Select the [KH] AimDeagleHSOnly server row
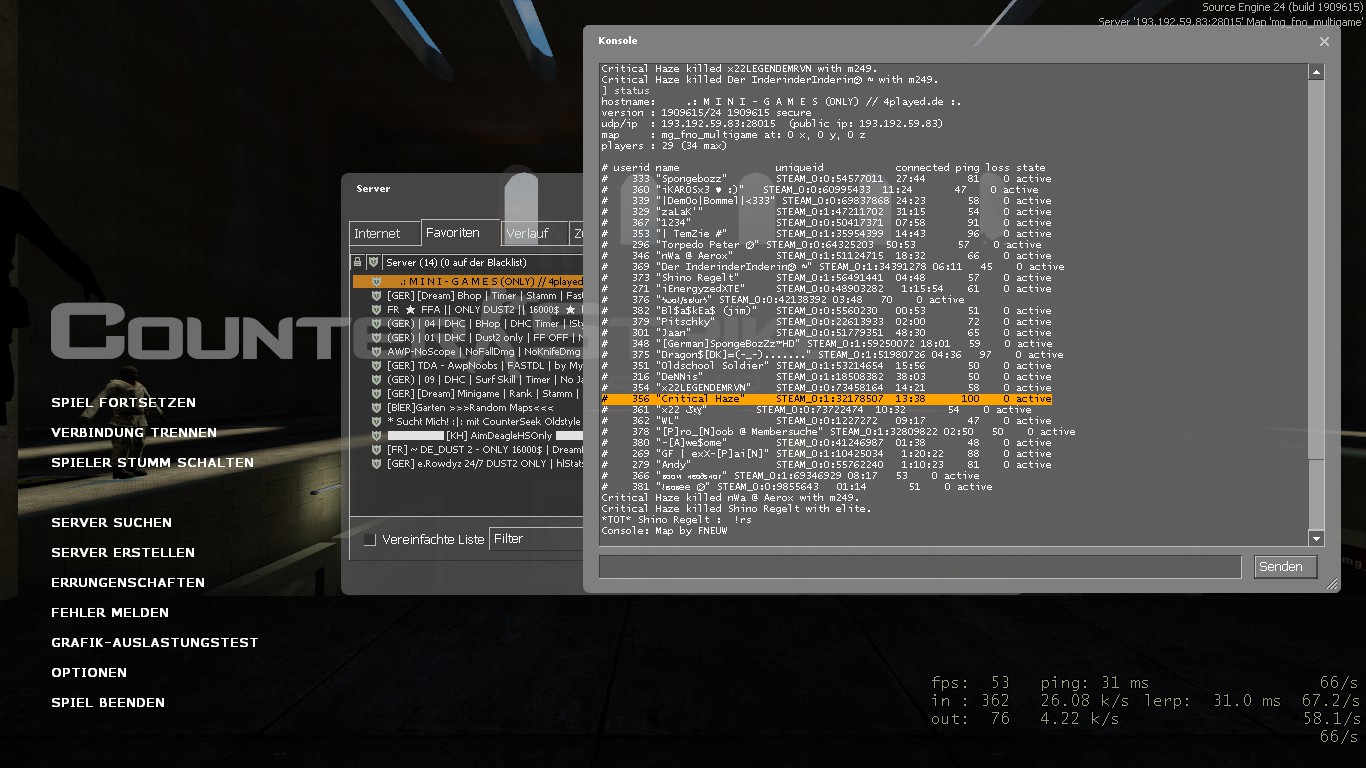The height and width of the screenshot is (768, 1366). tap(468, 436)
